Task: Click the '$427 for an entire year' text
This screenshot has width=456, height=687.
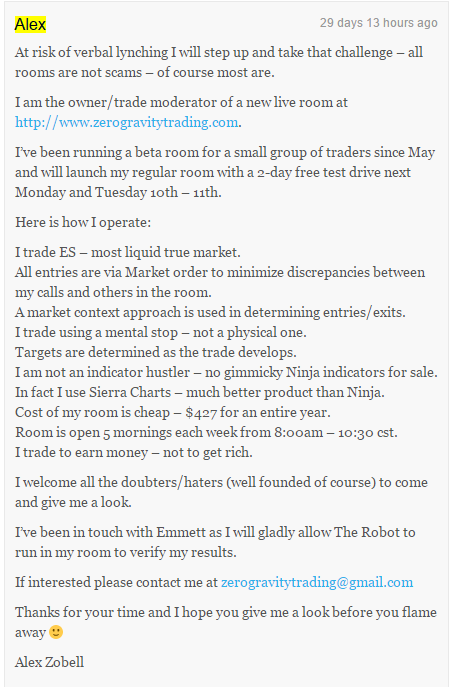Action: click(258, 412)
